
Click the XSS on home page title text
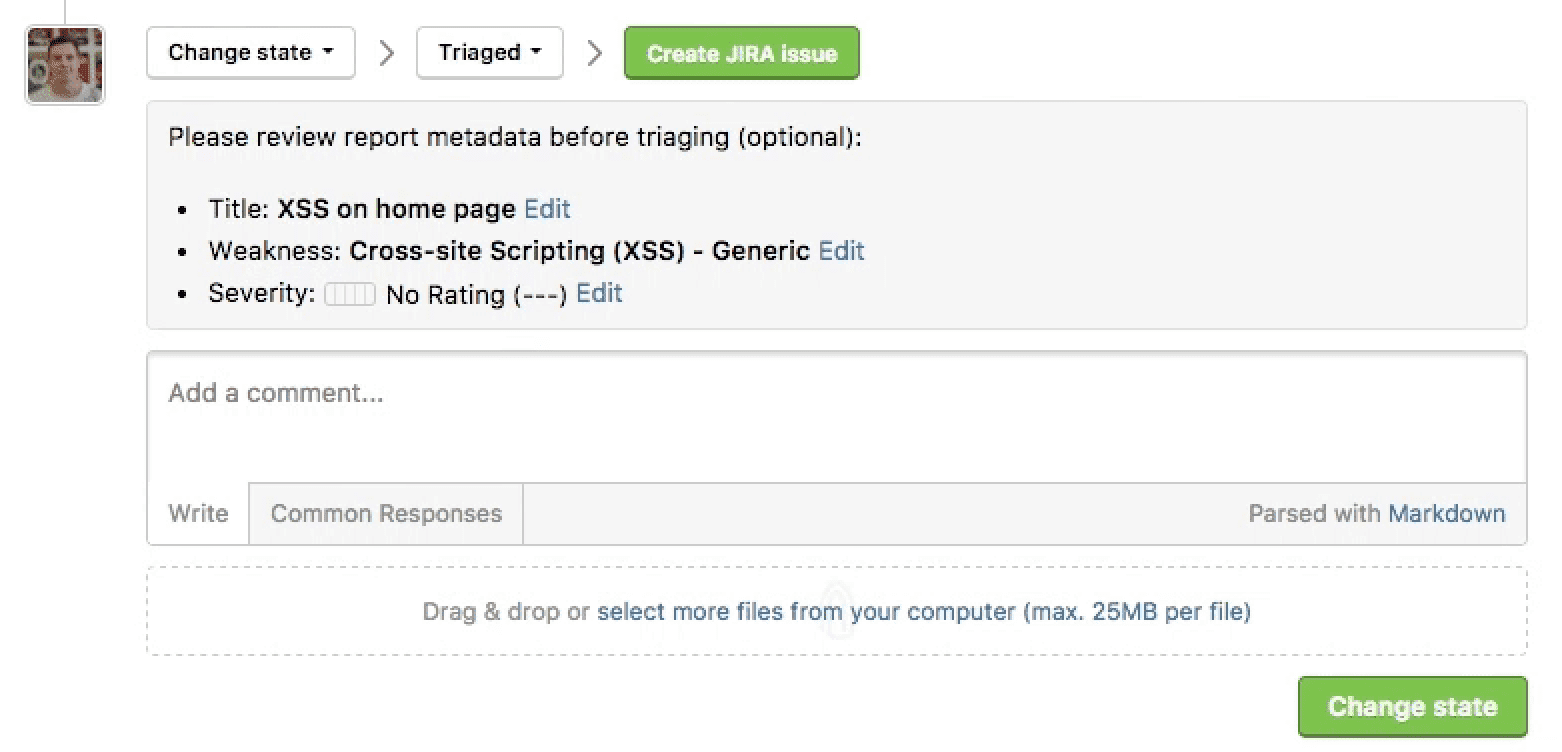[397, 209]
